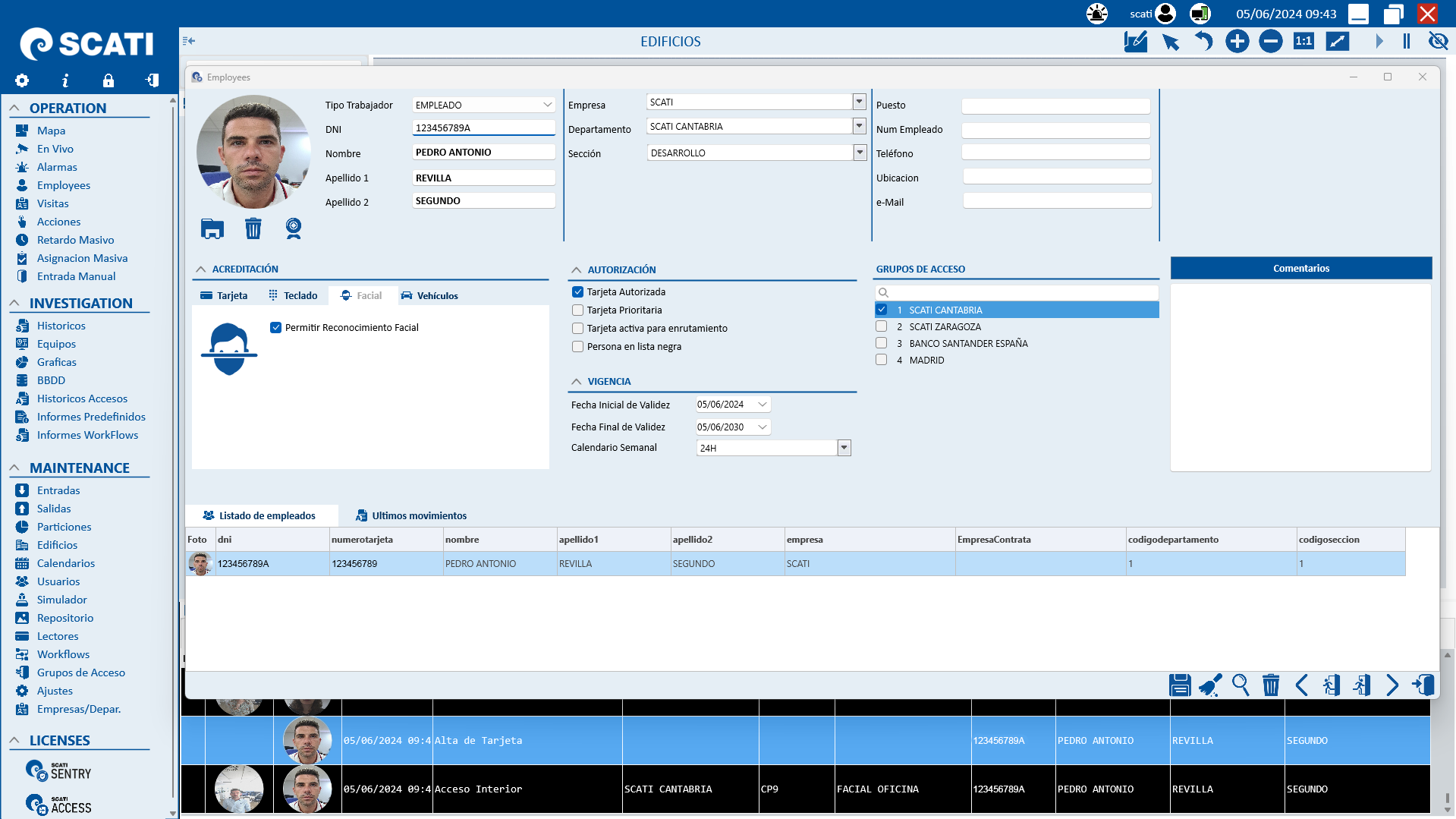Viewport: 1456px width, 819px height.
Task: Click the padlock icon under SCATI logo
Action: click(108, 80)
